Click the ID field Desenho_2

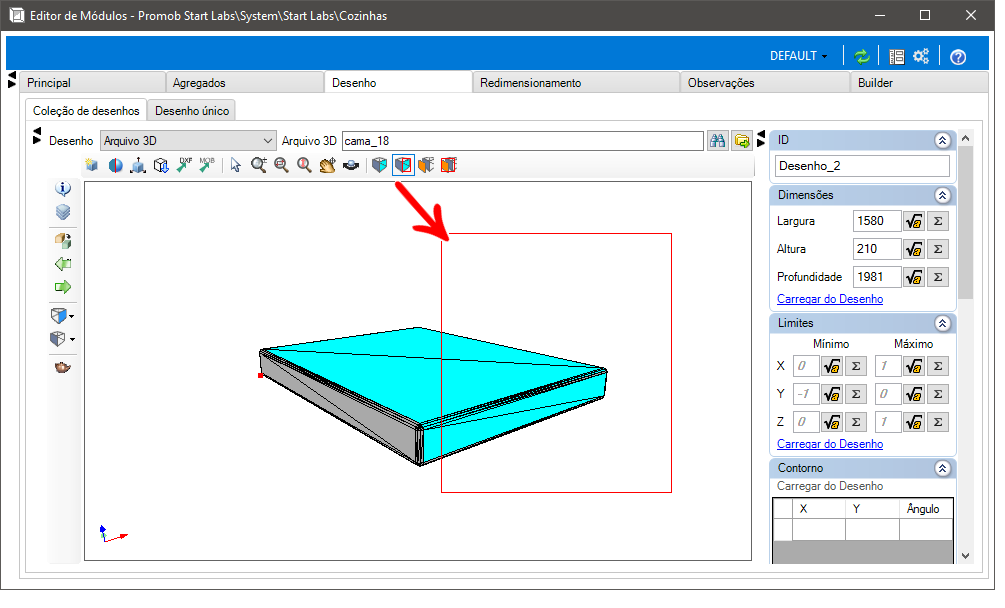[862, 166]
